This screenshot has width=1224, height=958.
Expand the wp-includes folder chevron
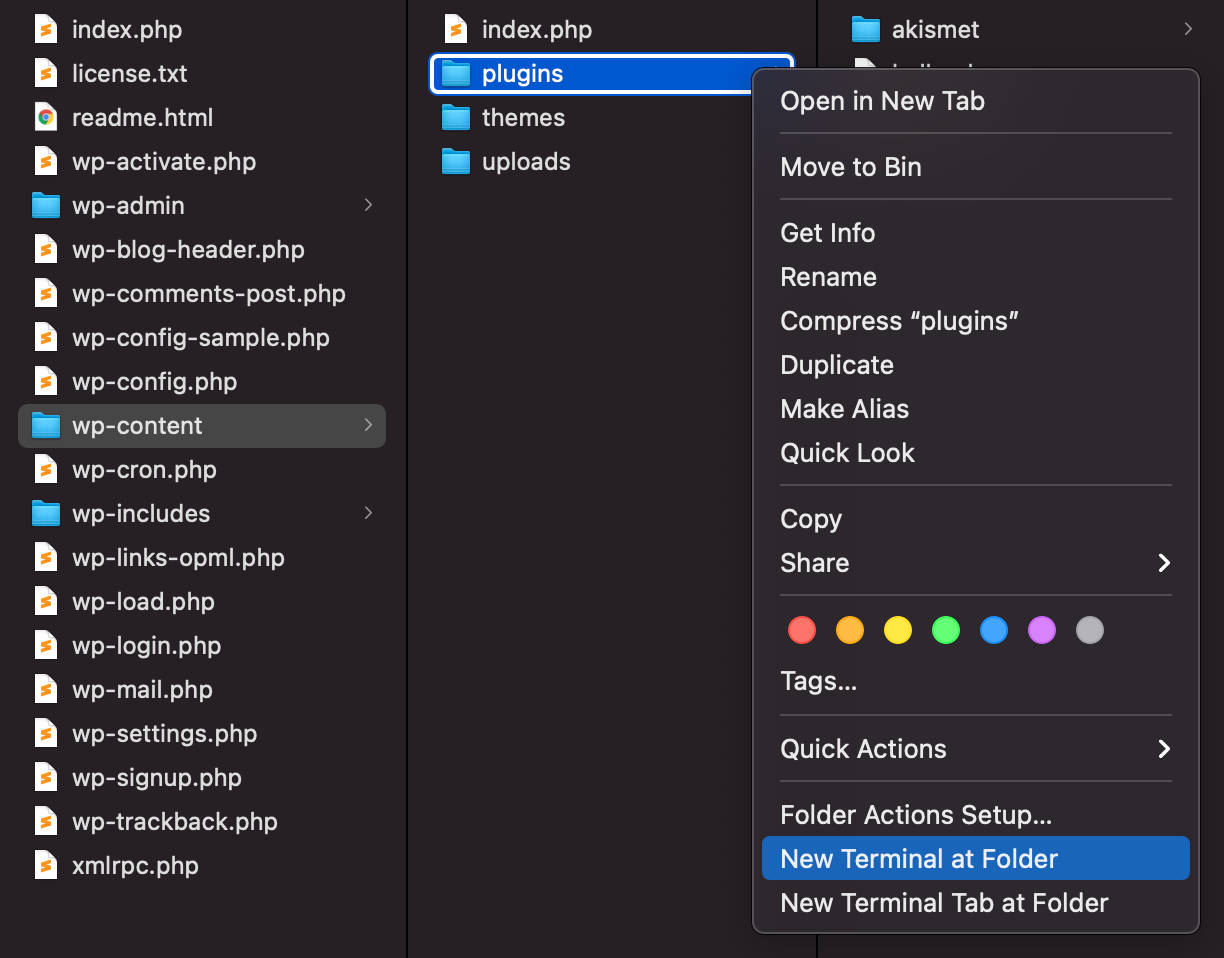368,513
